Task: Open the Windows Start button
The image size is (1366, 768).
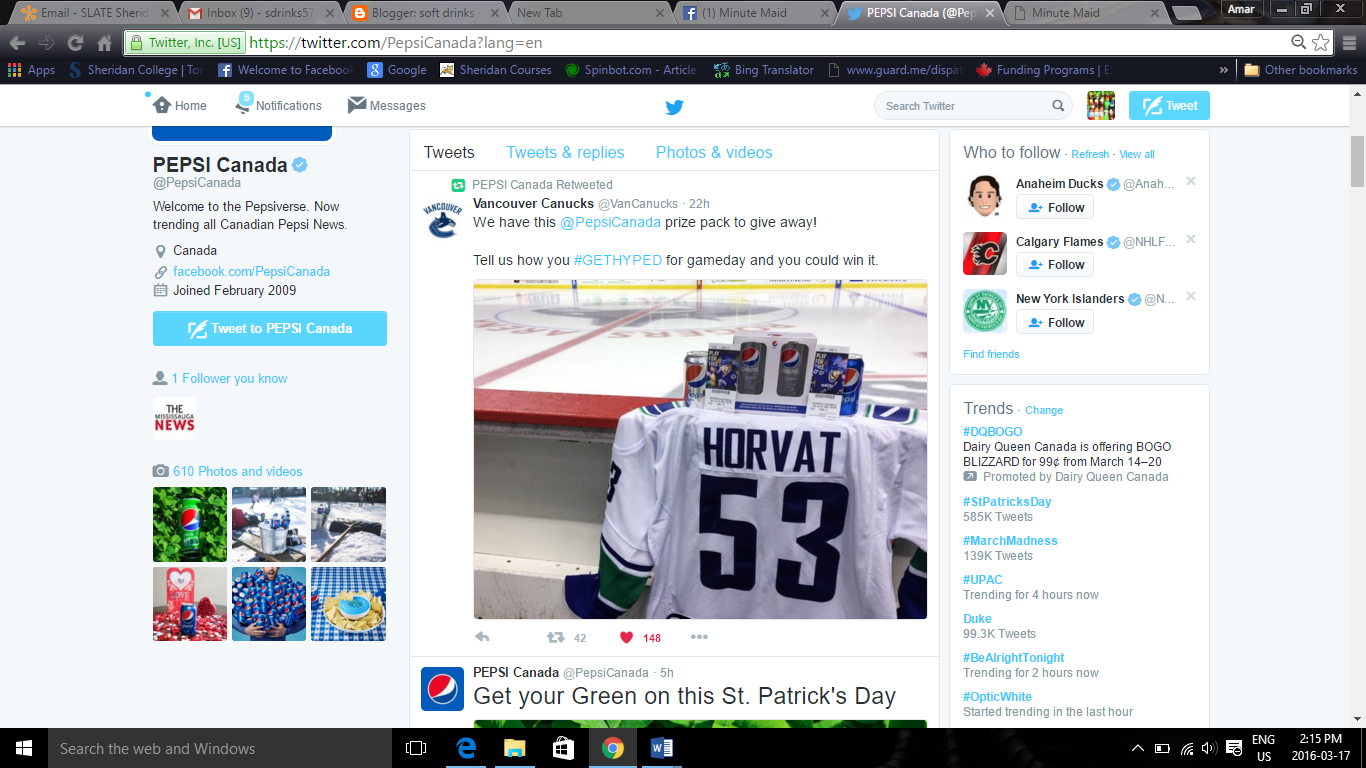Action: (x=22, y=748)
